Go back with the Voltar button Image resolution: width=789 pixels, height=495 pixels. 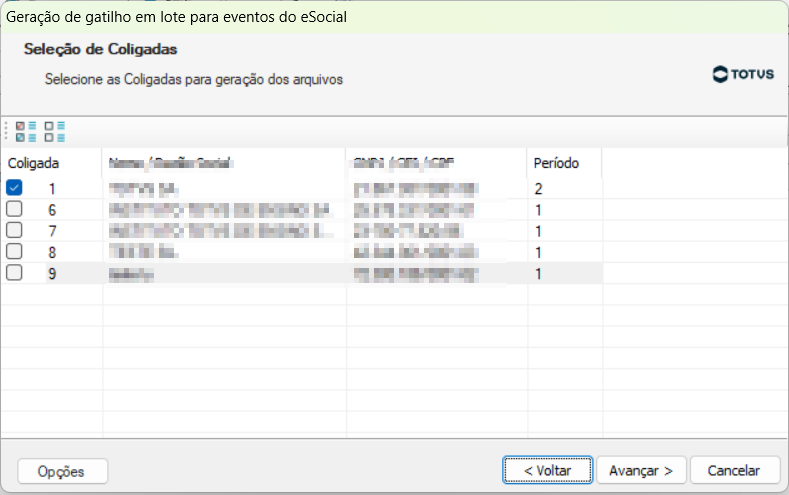click(547, 470)
